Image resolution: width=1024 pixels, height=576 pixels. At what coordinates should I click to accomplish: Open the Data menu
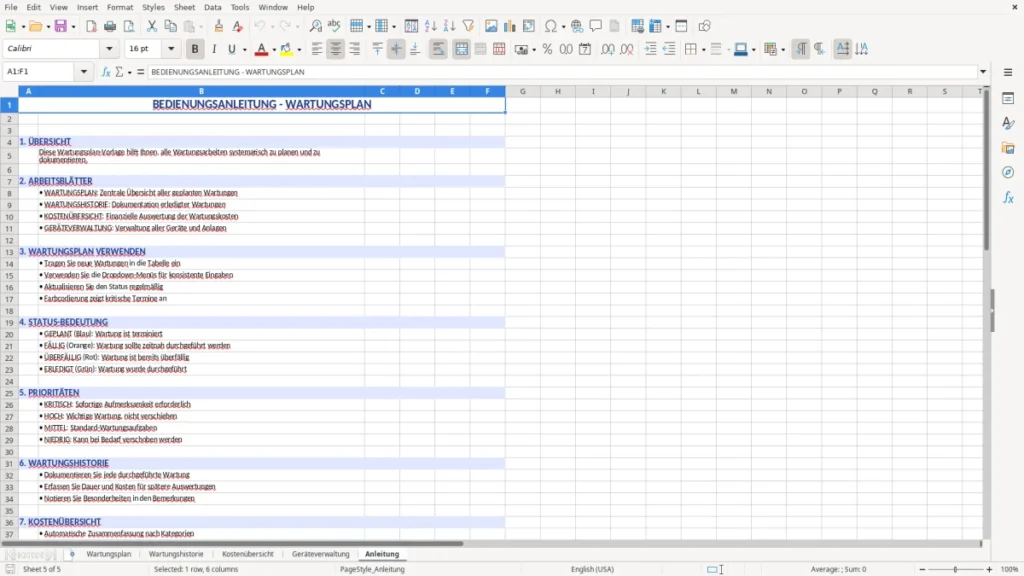point(213,7)
